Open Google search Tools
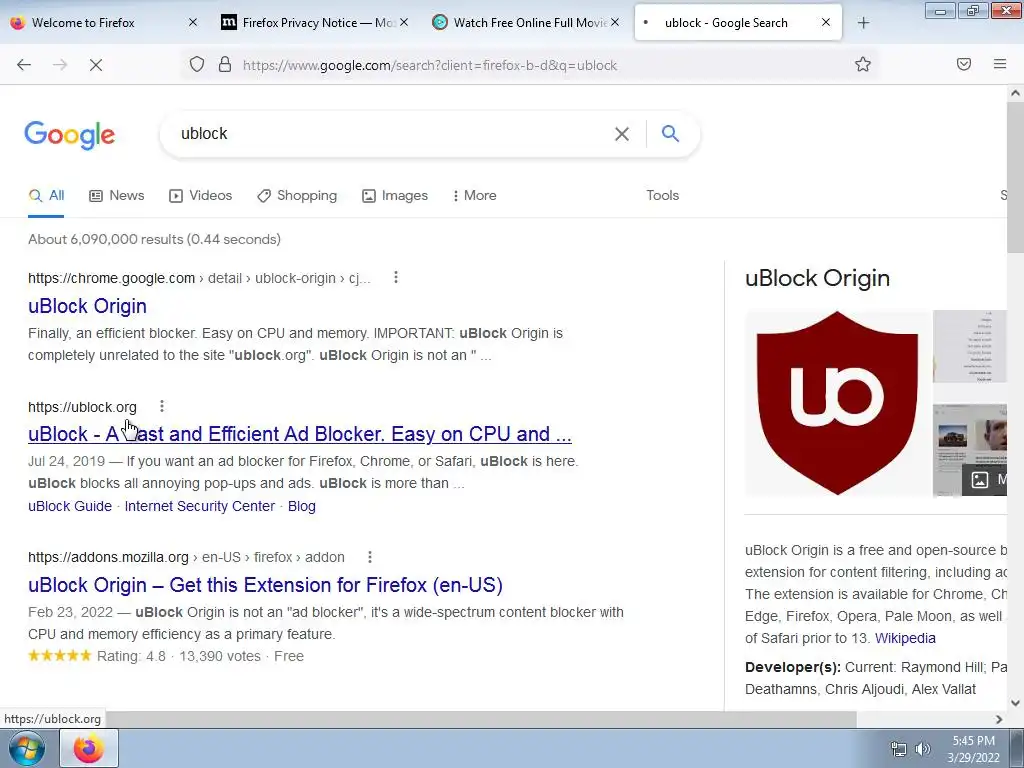This screenshot has width=1024, height=768. click(663, 195)
